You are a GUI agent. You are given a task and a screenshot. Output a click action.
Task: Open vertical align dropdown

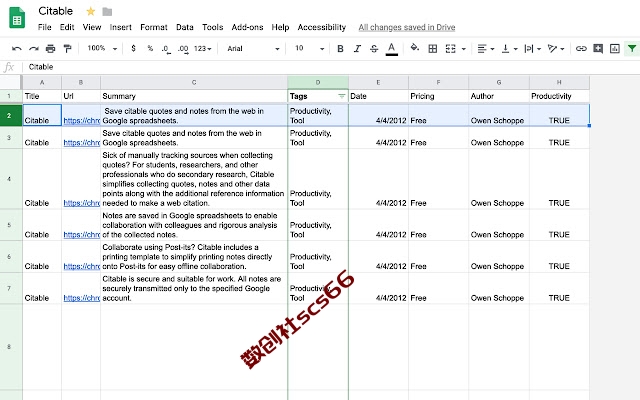[x=509, y=49]
